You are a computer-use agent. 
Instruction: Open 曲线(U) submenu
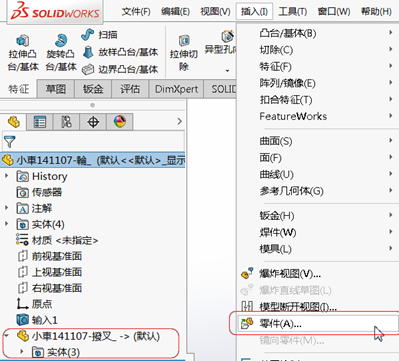tap(318, 174)
